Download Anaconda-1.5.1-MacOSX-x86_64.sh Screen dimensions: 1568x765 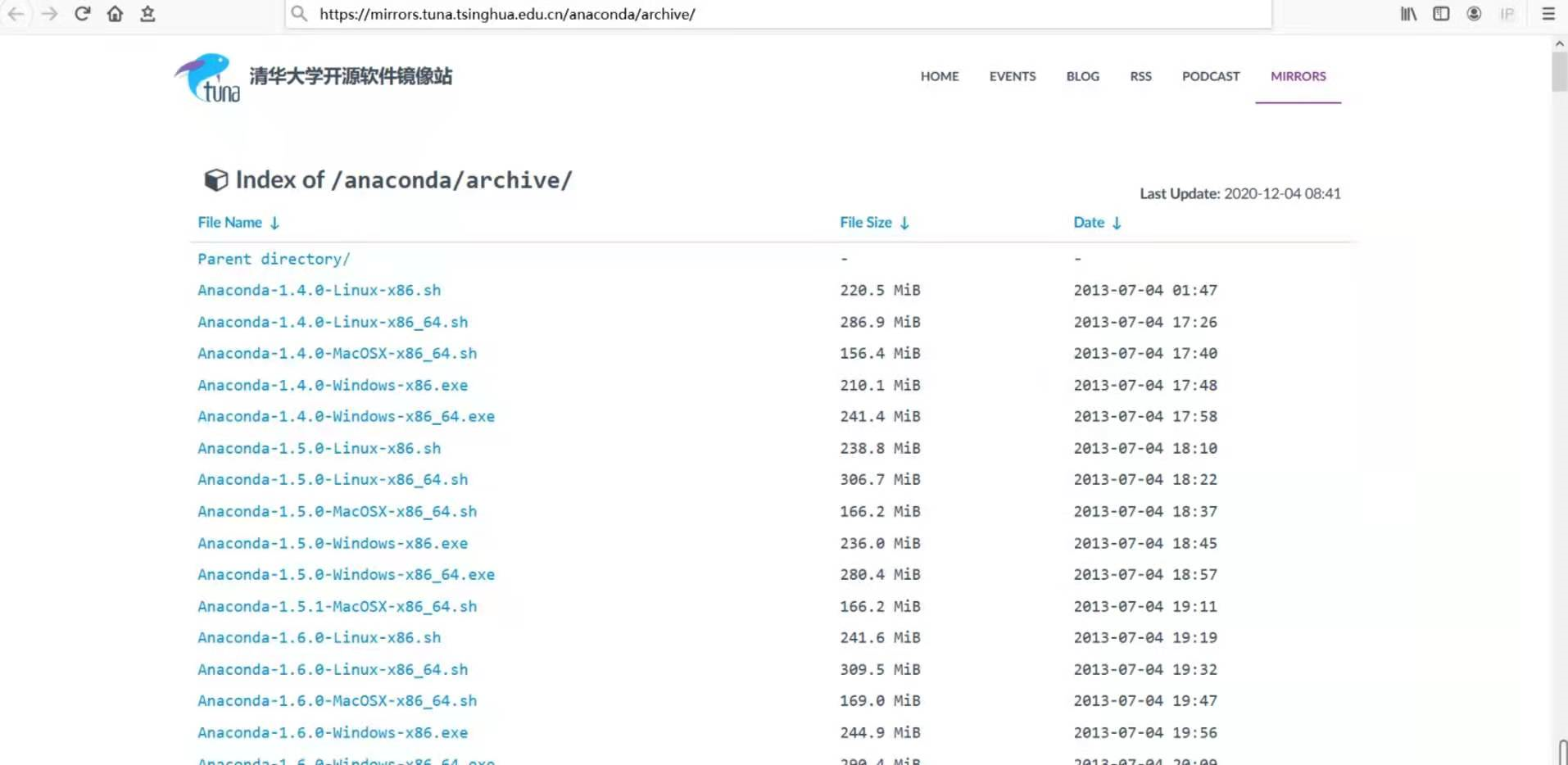338,606
